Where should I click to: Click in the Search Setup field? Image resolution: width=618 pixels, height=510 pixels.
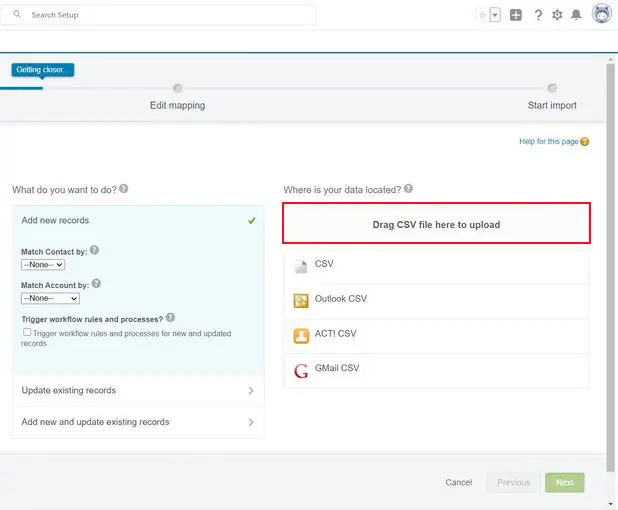[x=170, y=15]
